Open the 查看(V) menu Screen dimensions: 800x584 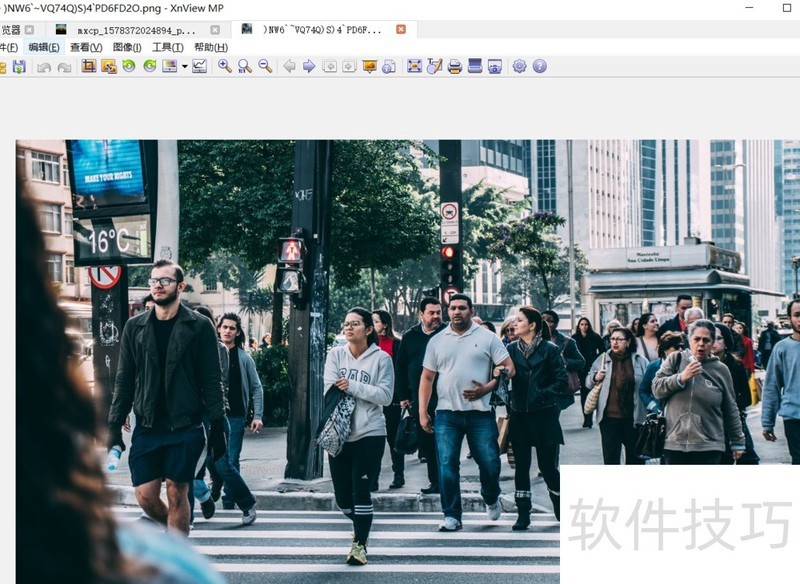point(86,47)
